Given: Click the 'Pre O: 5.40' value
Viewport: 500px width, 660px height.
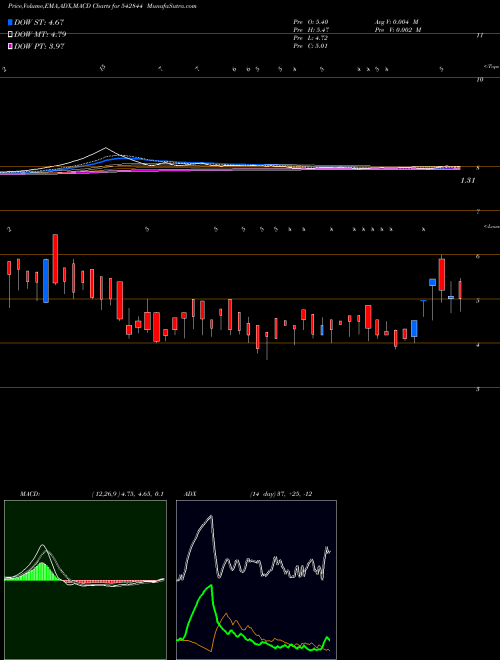Looking at the screenshot, I should [x=311, y=21].
